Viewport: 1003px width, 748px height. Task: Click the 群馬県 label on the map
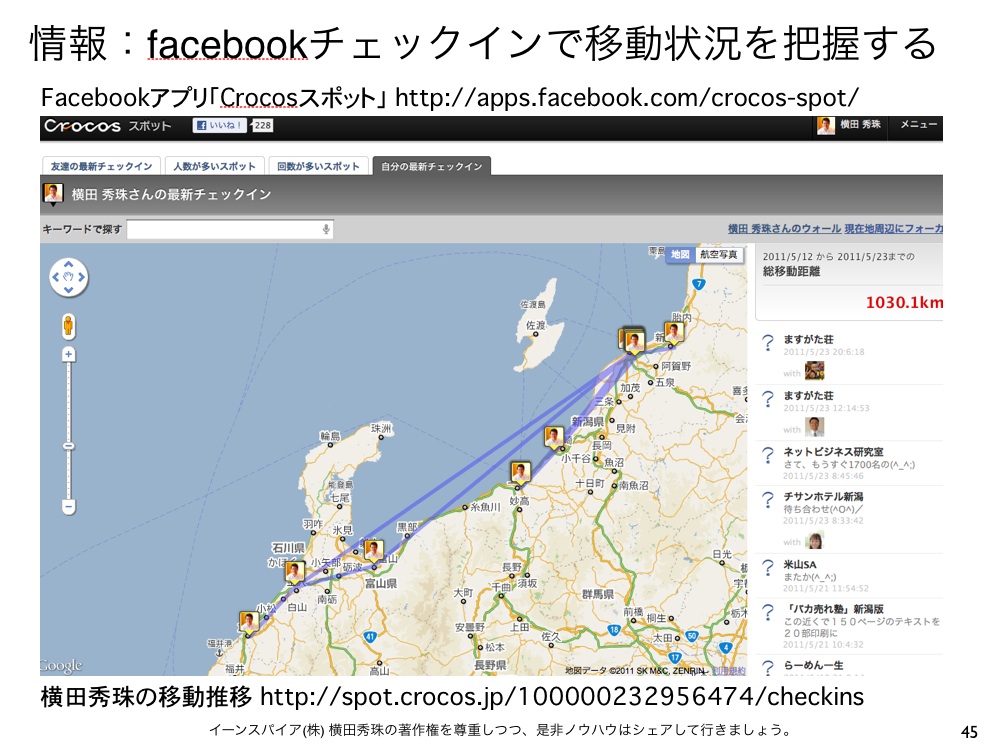pos(597,594)
